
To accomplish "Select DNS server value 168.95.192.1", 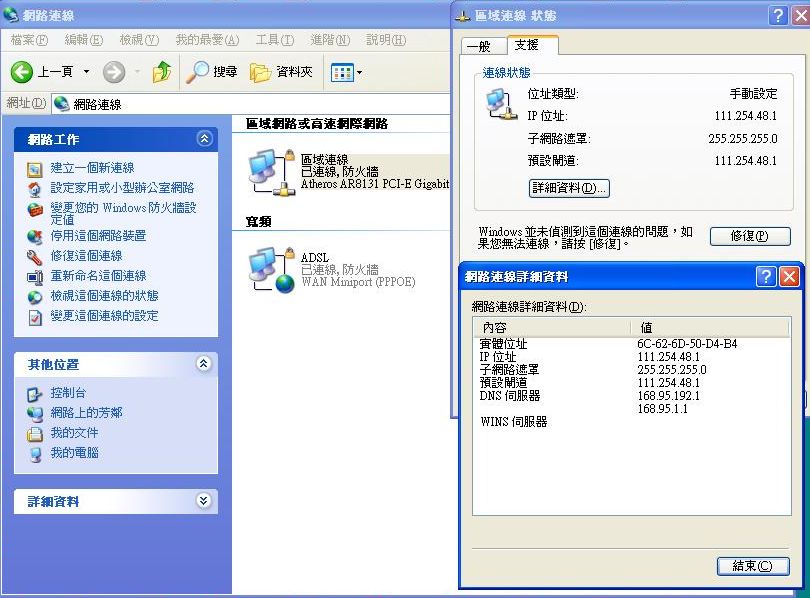I will point(668,396).
